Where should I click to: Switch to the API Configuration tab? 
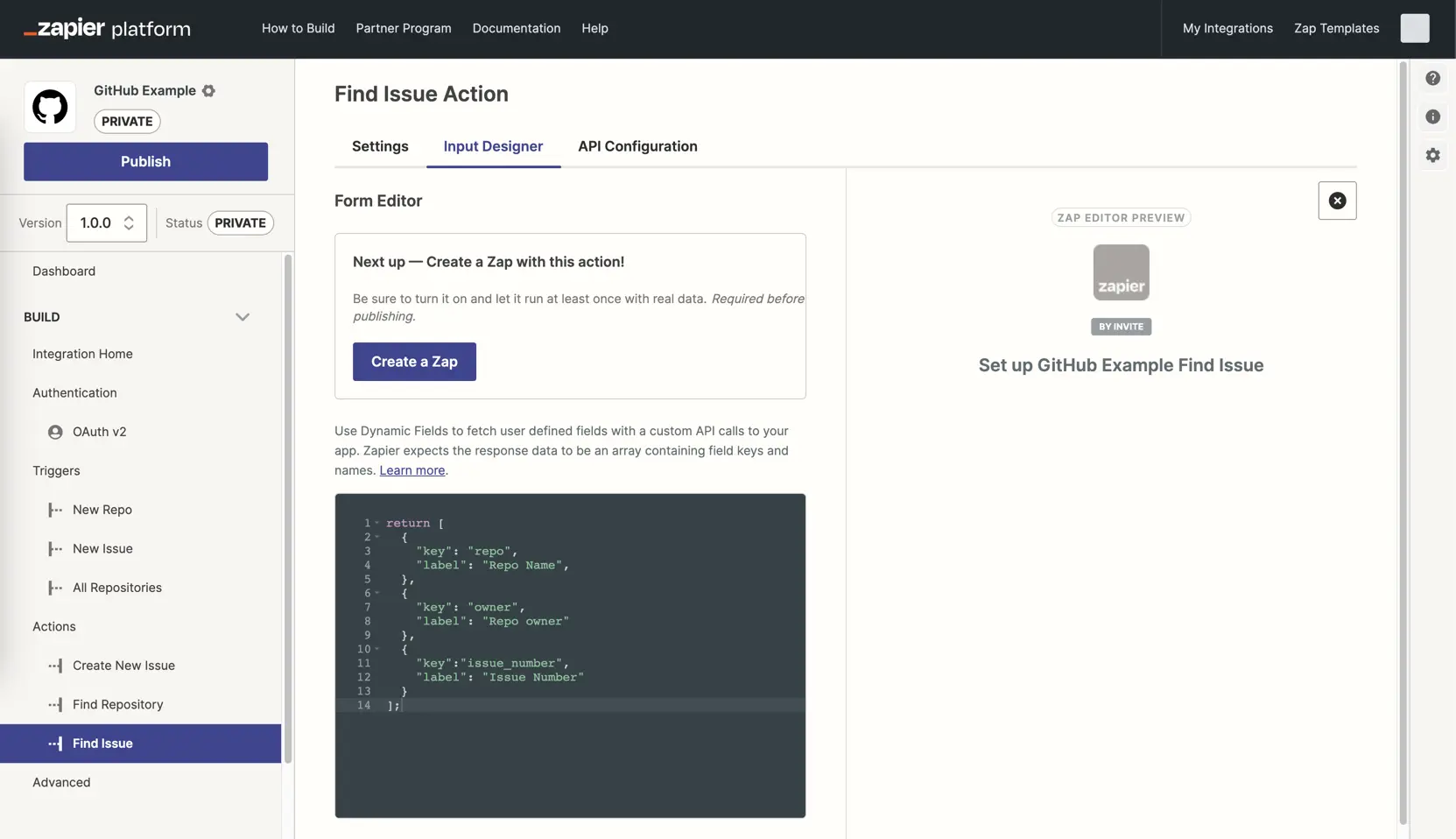(637, 146)
